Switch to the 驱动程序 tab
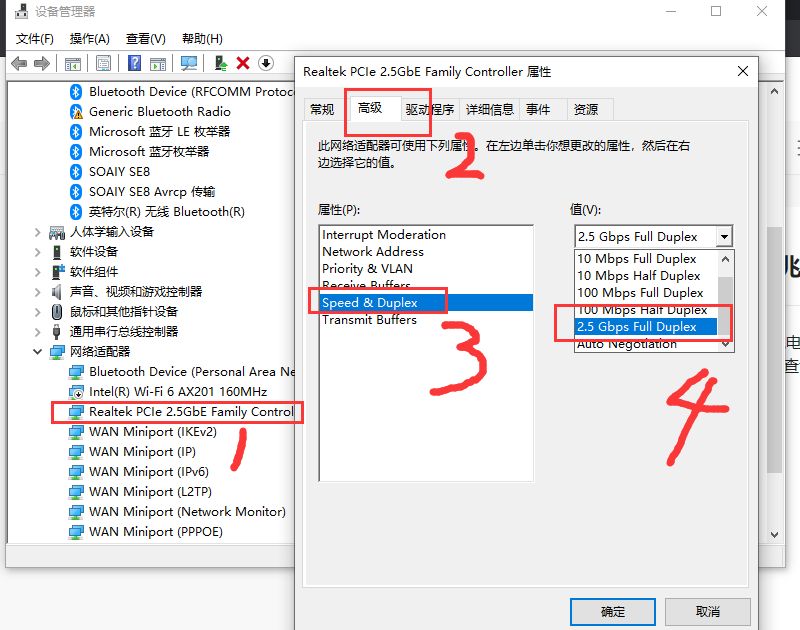Image resolution: width=800 pixels, height=630 pixels. point(430,110)
